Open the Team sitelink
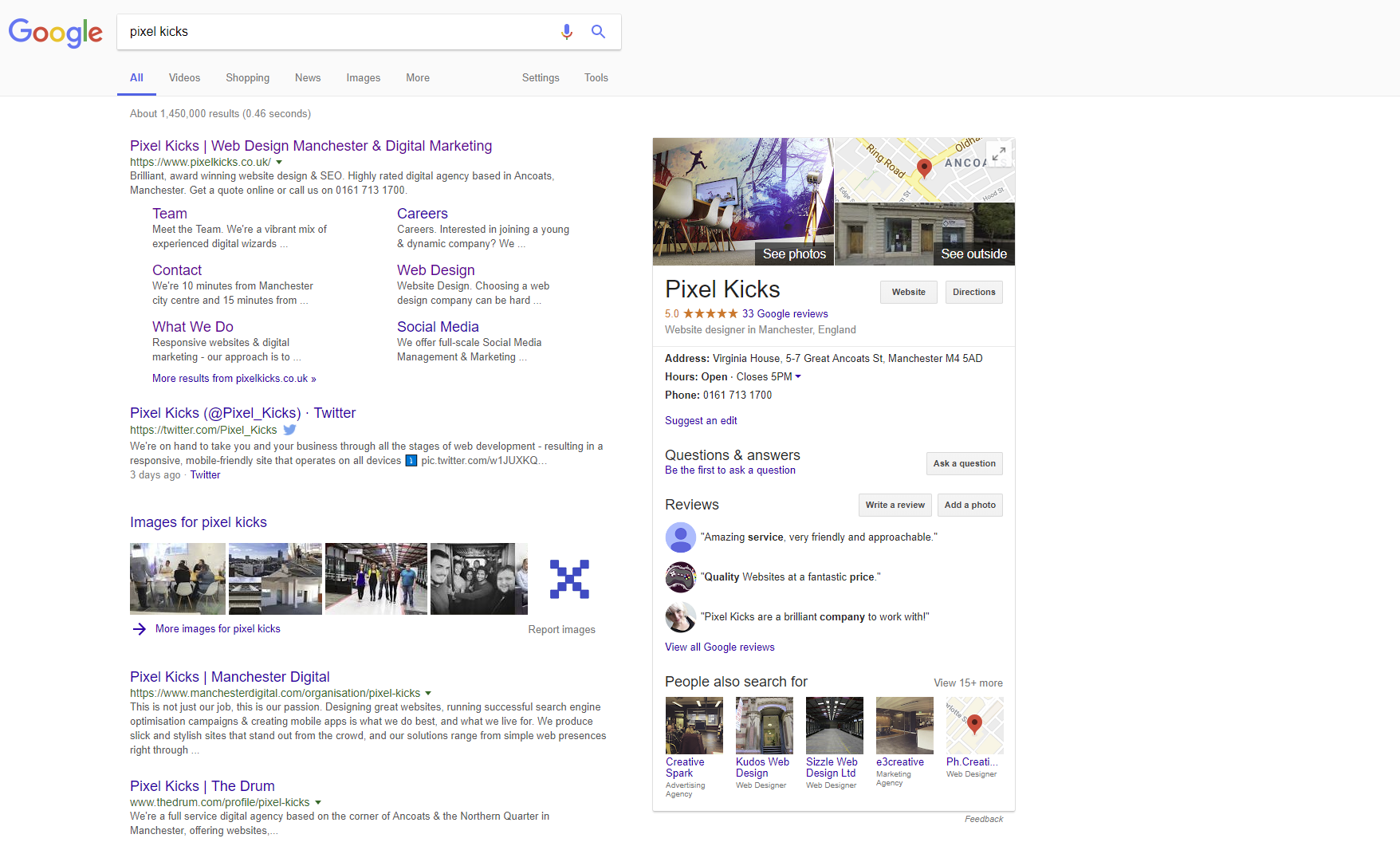 pos(170,214)
